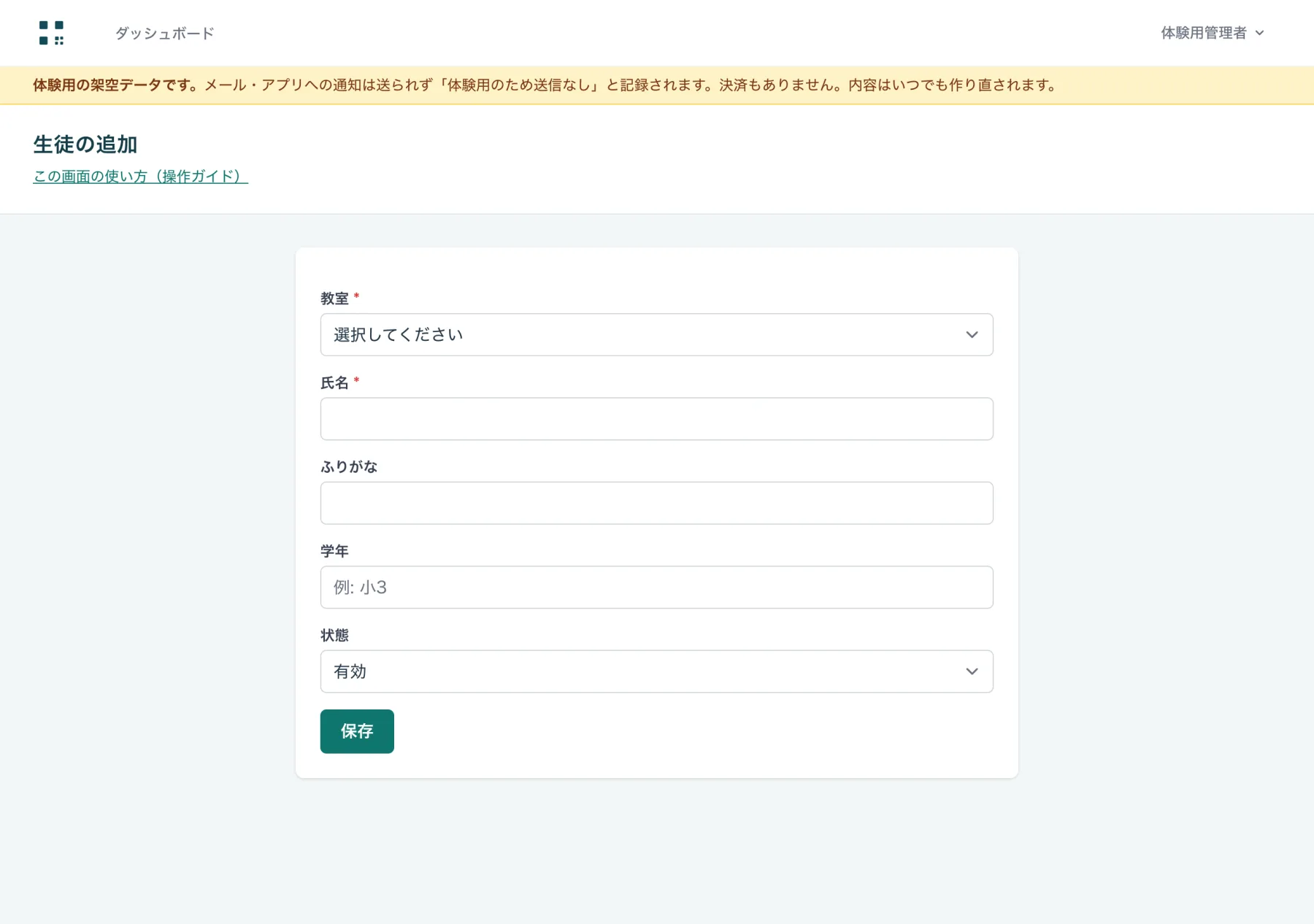This screenshot has height=924, width=1314.
Task: Open the ダッシュボード menu item
Action: [164, 33]
